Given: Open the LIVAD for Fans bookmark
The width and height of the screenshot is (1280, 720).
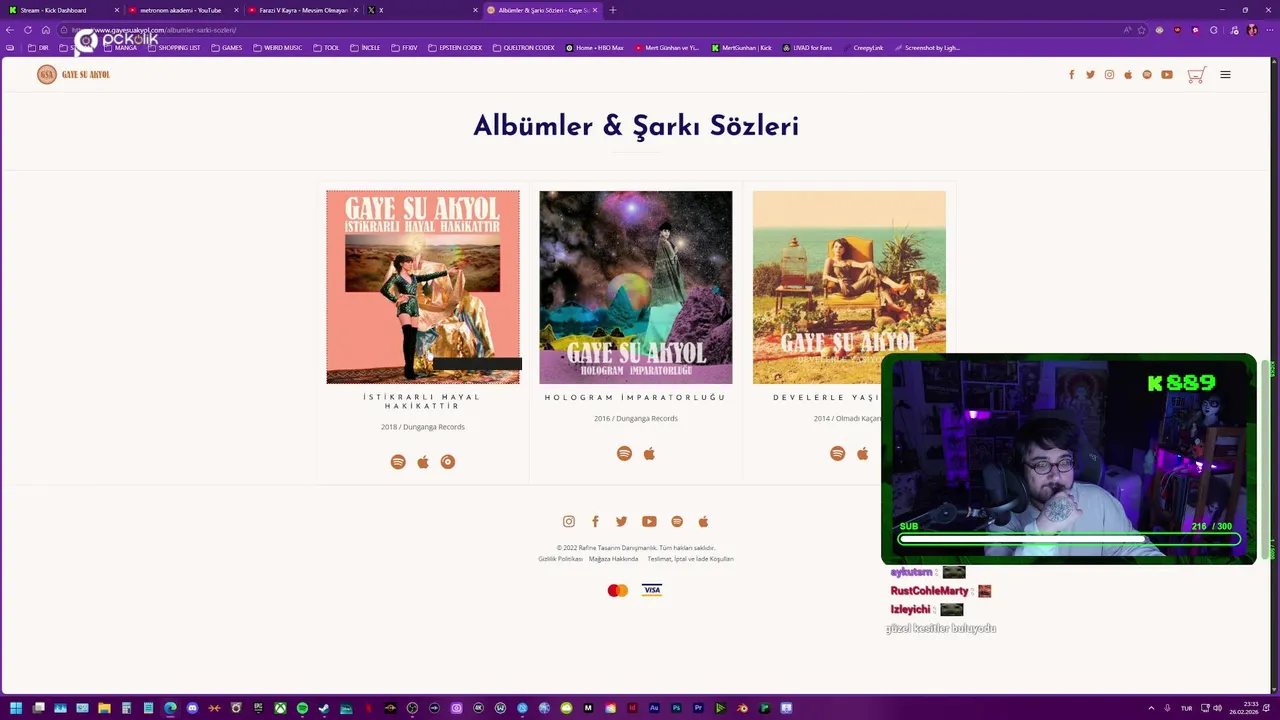Looking at the screenshot, I should (x=807, y=48).
